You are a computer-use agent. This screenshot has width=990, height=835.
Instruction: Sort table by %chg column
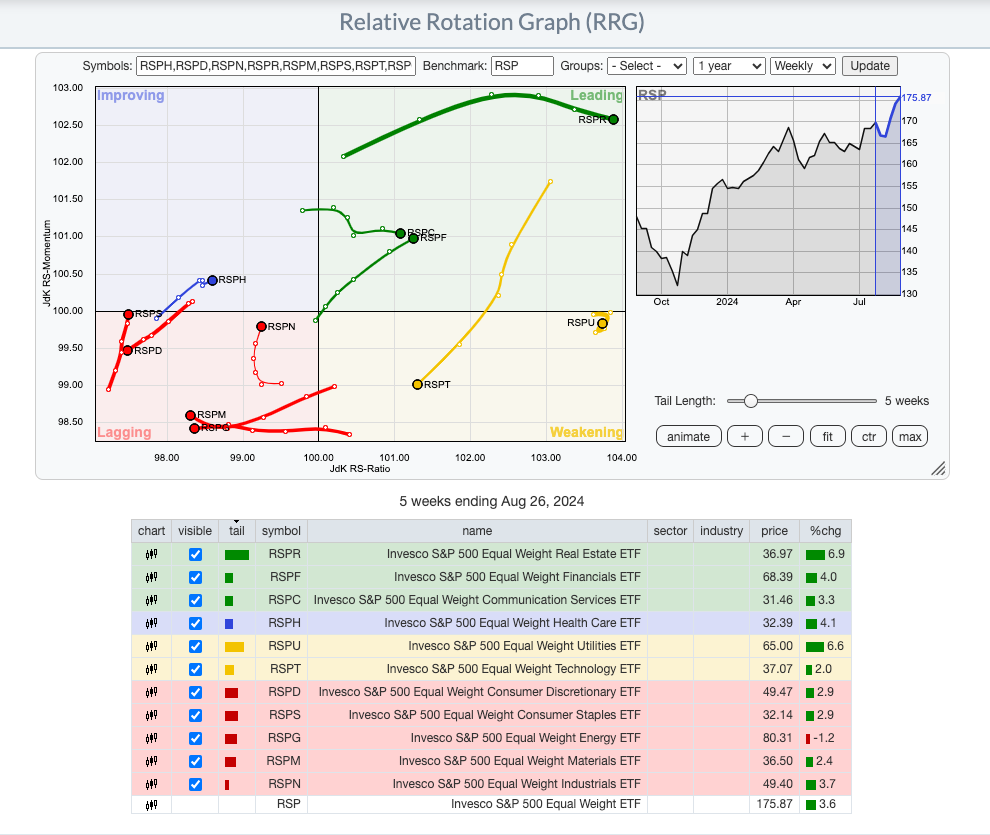(826, 531)
